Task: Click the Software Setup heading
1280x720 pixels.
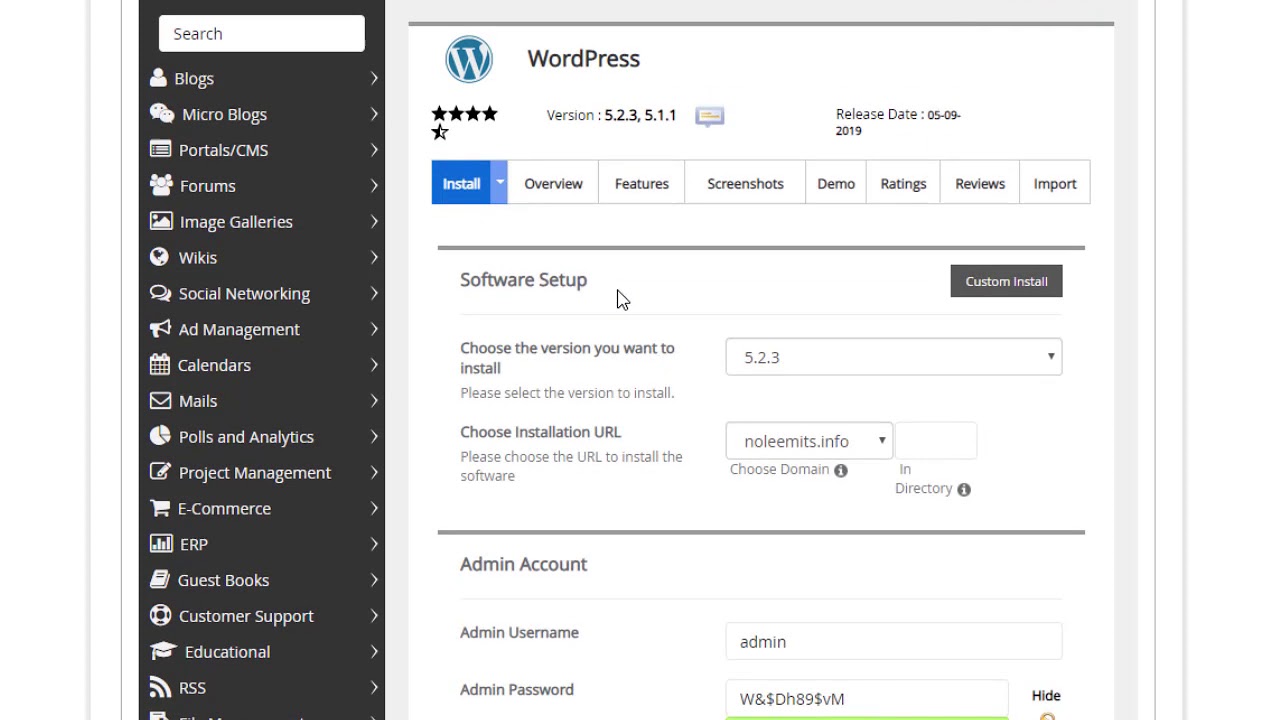Action: coord(523,280)
